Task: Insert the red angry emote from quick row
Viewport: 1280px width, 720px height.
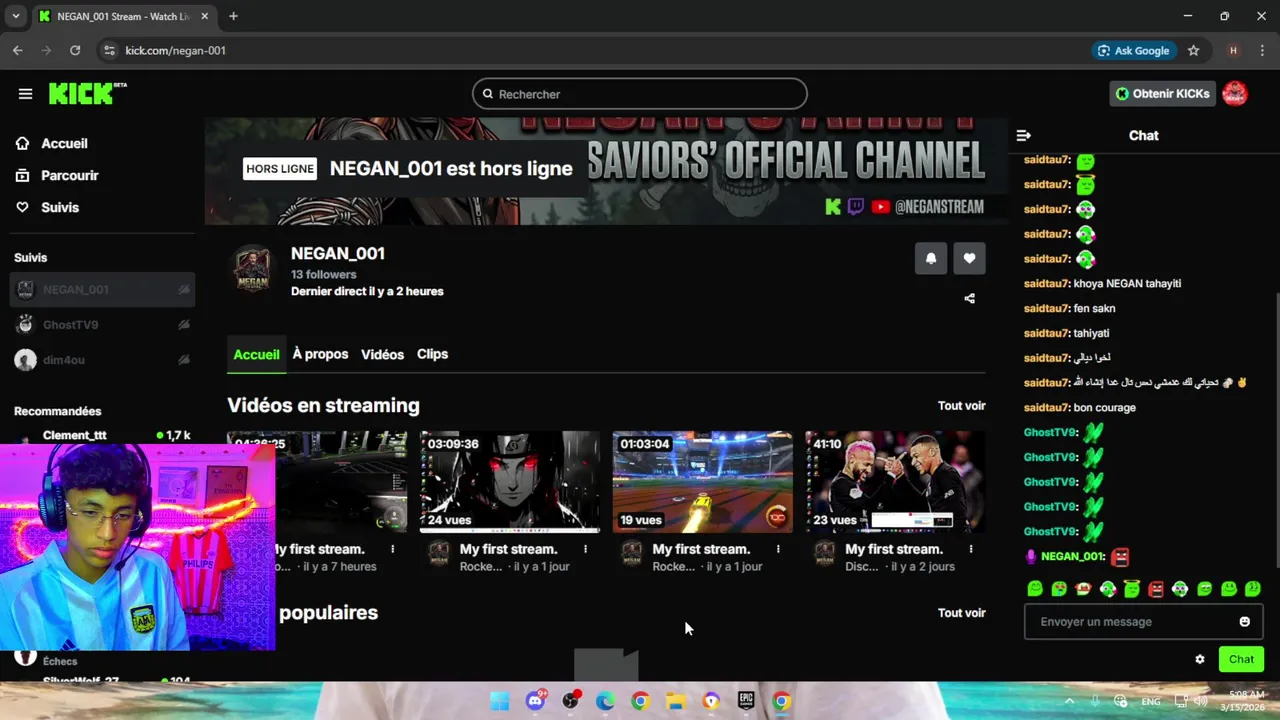Action: (x=1156, y=589)
